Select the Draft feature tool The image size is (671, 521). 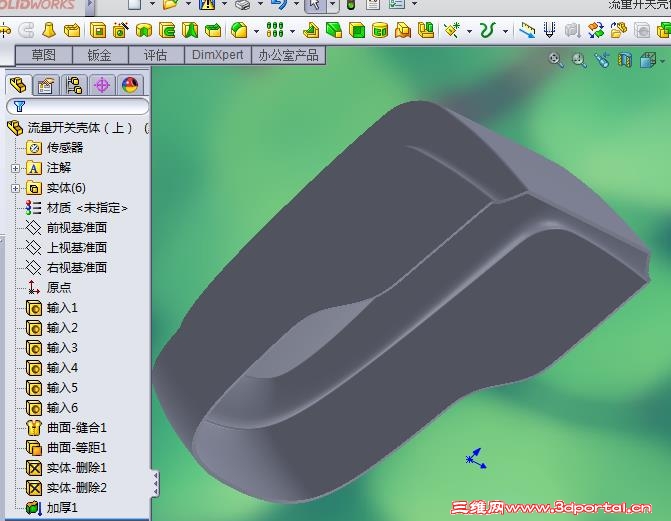click(x=334, y=30)
